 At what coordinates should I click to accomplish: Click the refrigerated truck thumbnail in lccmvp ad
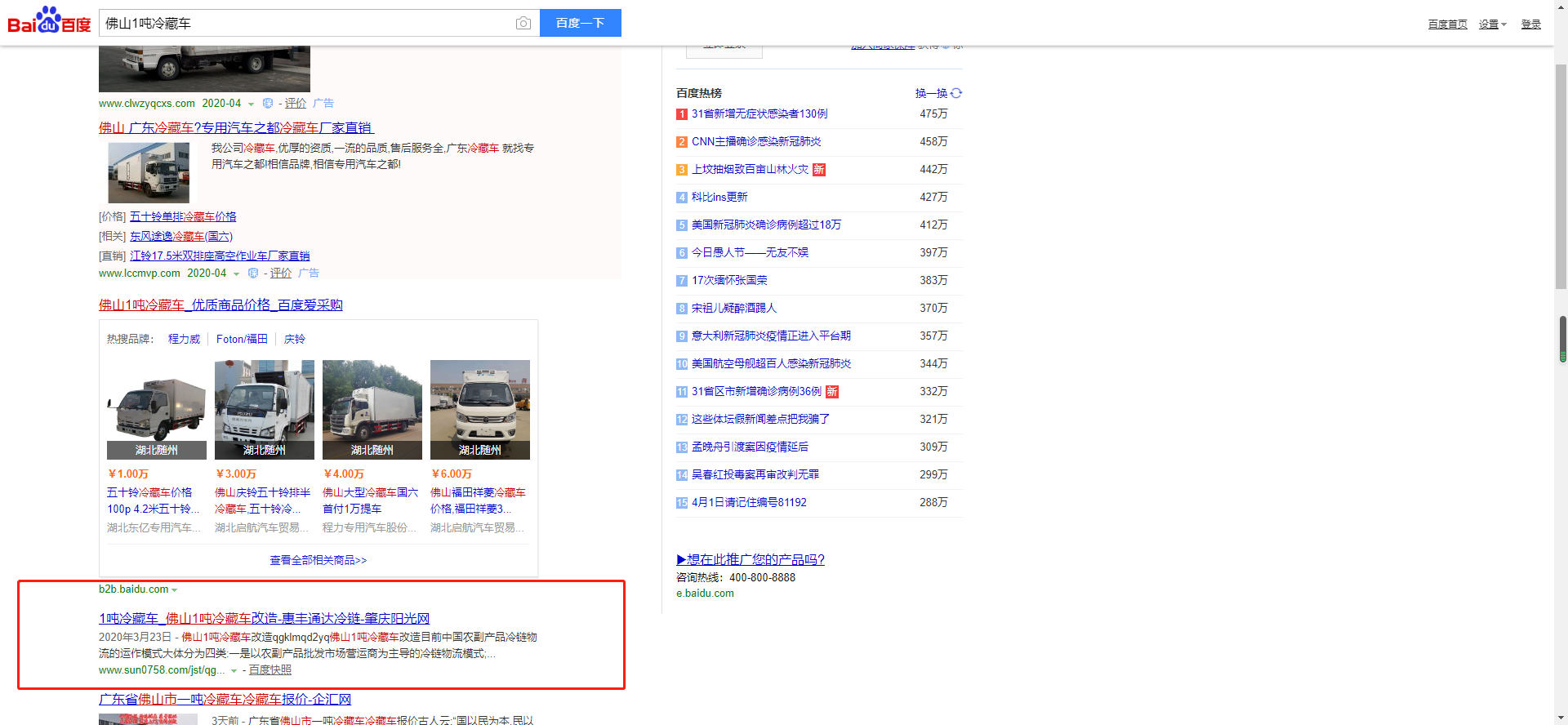(x=149, y=172)
